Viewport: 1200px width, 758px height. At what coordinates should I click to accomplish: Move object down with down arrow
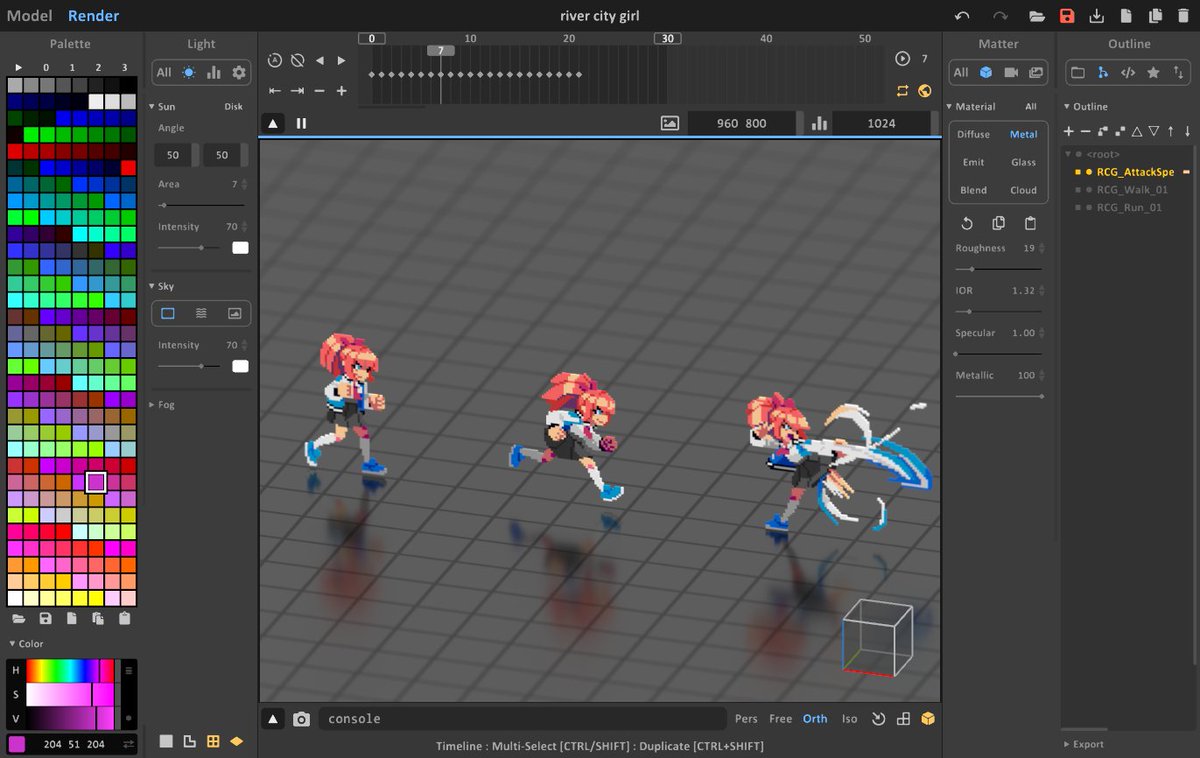tap(1188, 131)
